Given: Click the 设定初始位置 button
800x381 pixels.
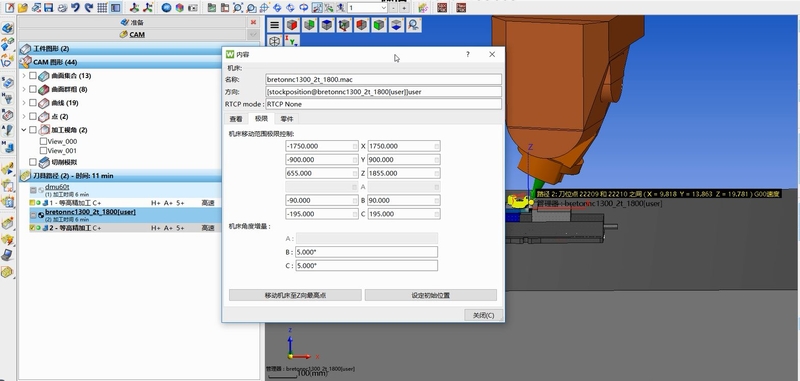Looking at the screenshot, I should coord(431,295).
